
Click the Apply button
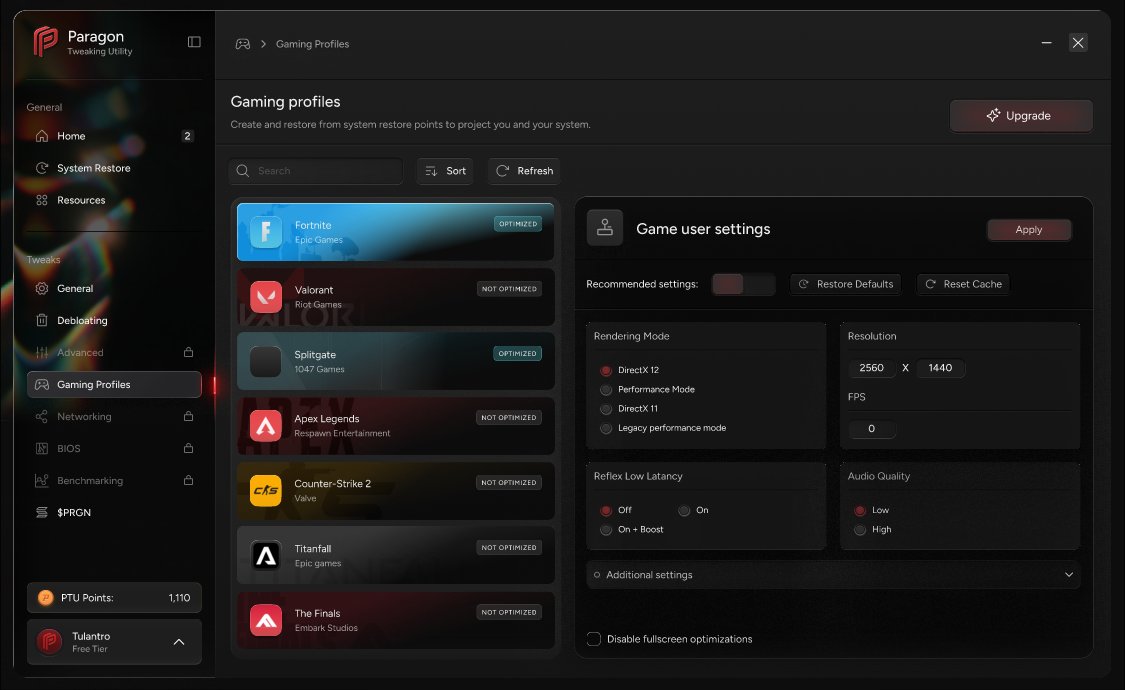pos(1029,230)
